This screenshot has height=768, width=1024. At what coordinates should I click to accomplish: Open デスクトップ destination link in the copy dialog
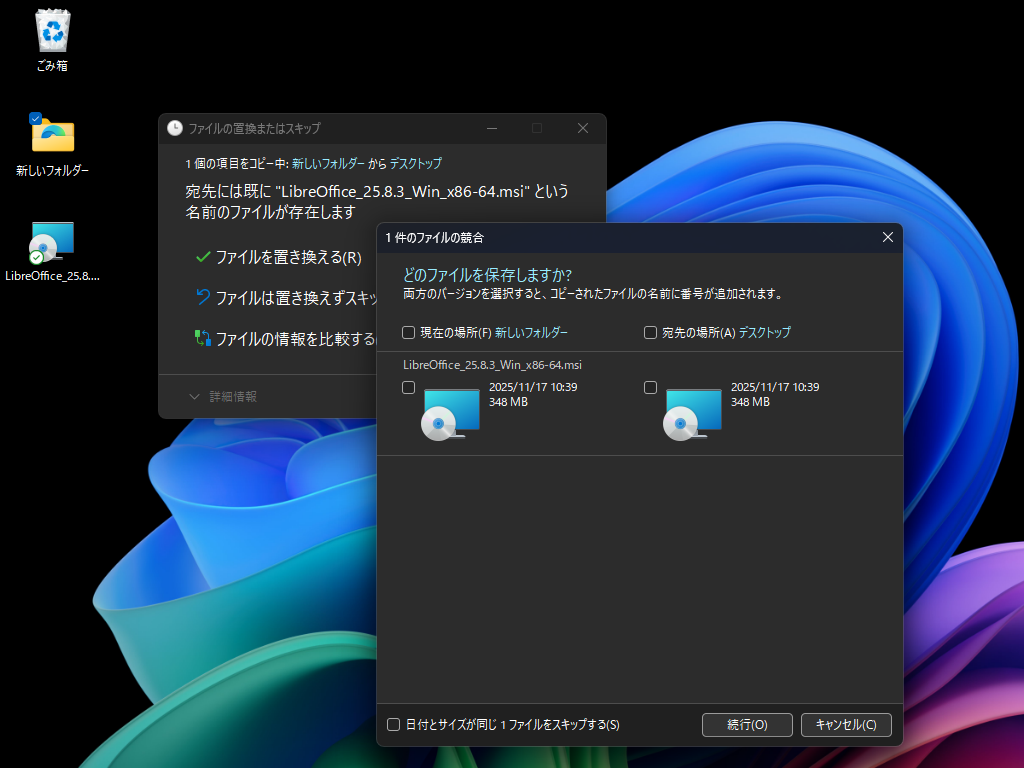pyautogui.click(x=415, y=163)
